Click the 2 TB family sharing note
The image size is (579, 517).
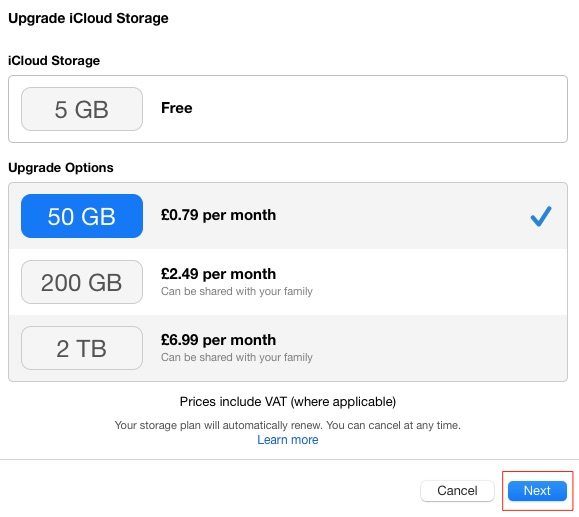point(237,357)
